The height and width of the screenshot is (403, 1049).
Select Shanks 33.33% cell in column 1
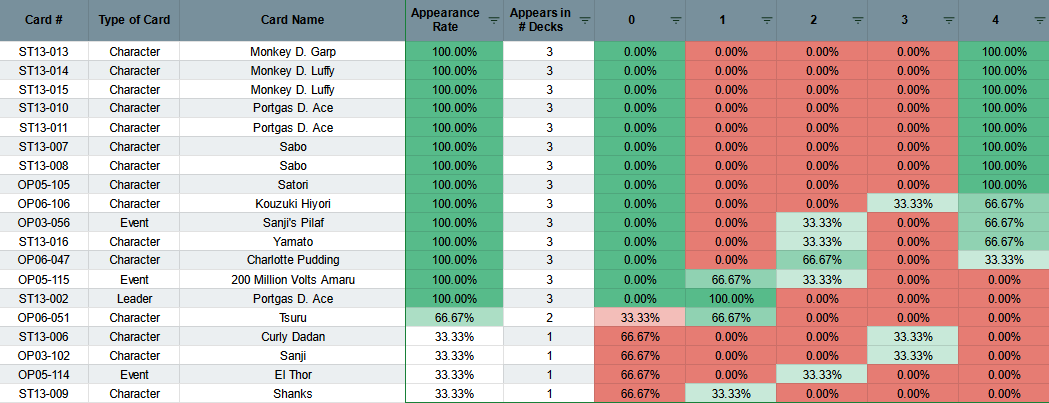[731, 394]
